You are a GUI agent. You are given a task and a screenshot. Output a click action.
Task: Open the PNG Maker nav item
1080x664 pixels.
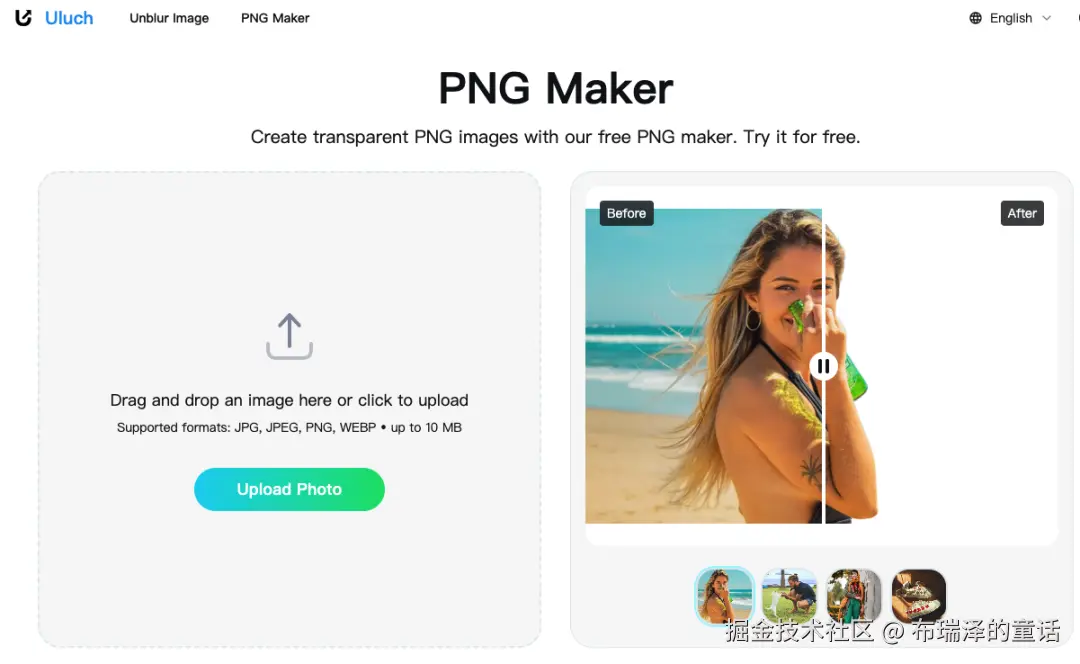point(275,18)
